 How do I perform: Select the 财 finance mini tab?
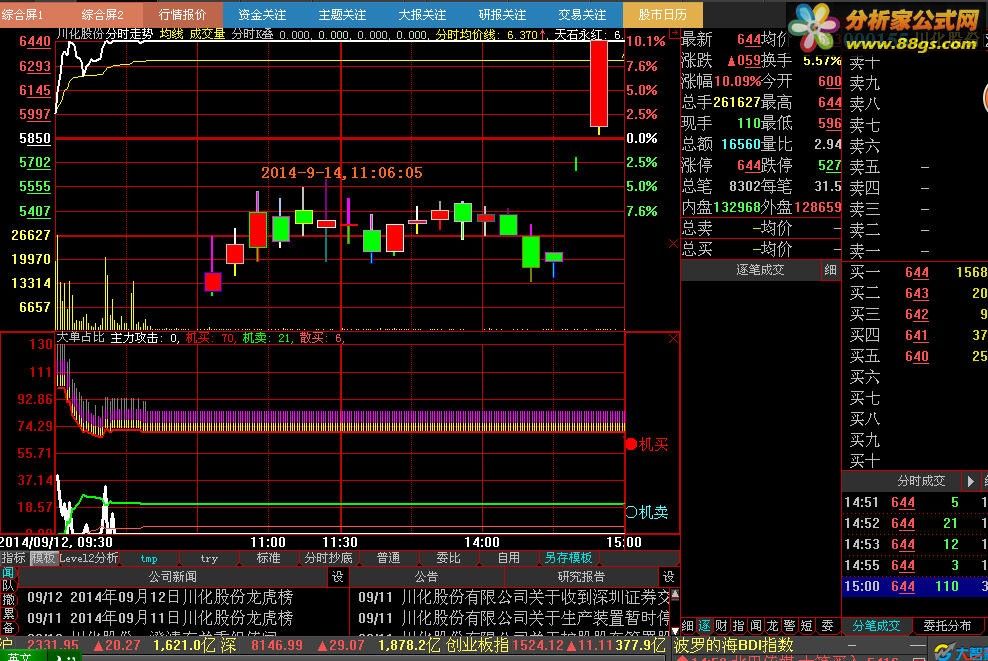[721, 626]
